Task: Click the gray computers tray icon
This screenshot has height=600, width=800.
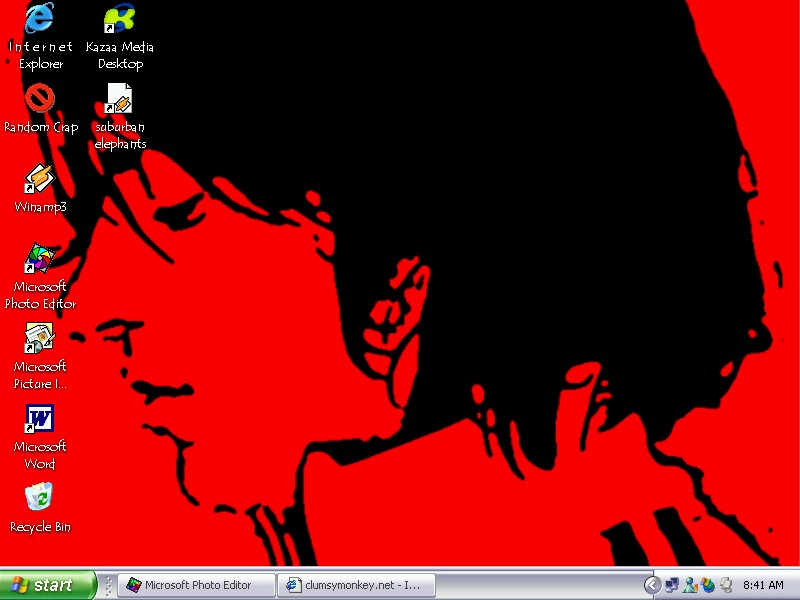Action: point(726,585)
